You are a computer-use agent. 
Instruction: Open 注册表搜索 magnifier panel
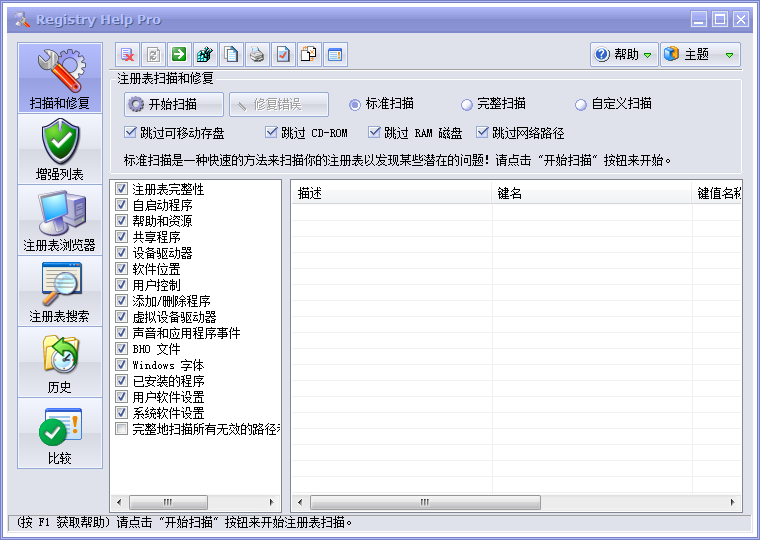[x=60, y=292]
